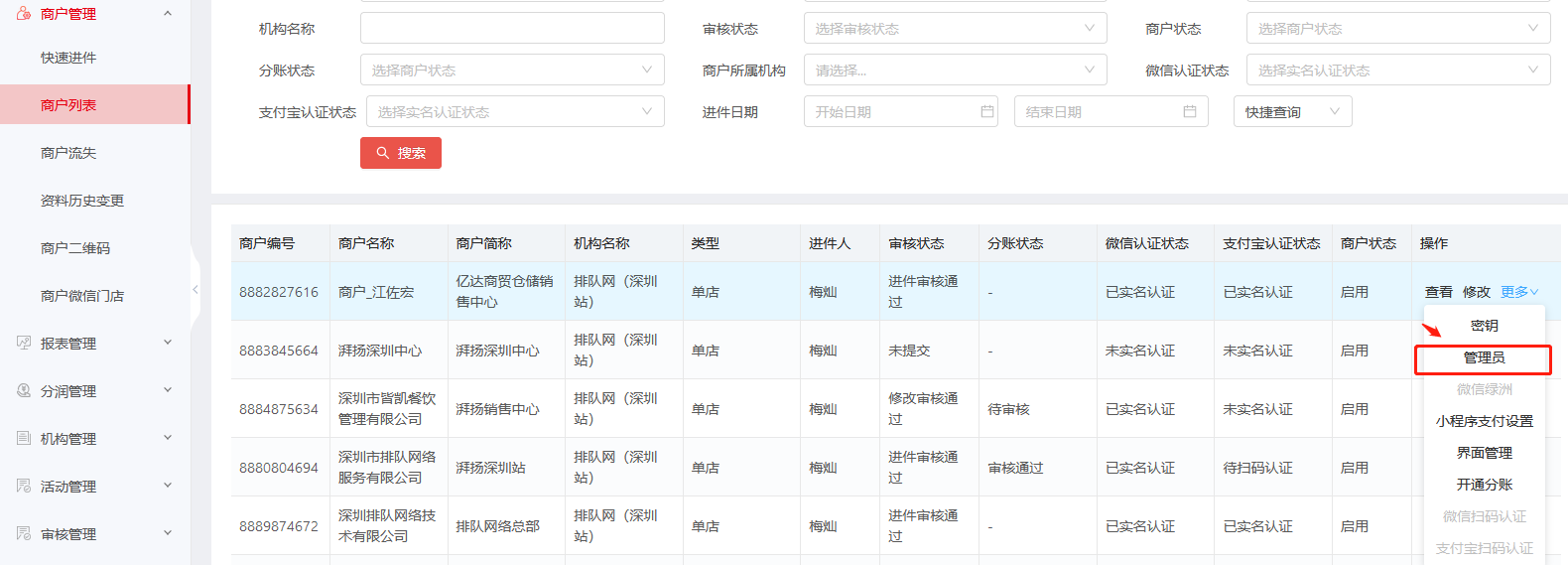
Task: Click calendar icon in 开始日期 field
Action: point(986,111)
